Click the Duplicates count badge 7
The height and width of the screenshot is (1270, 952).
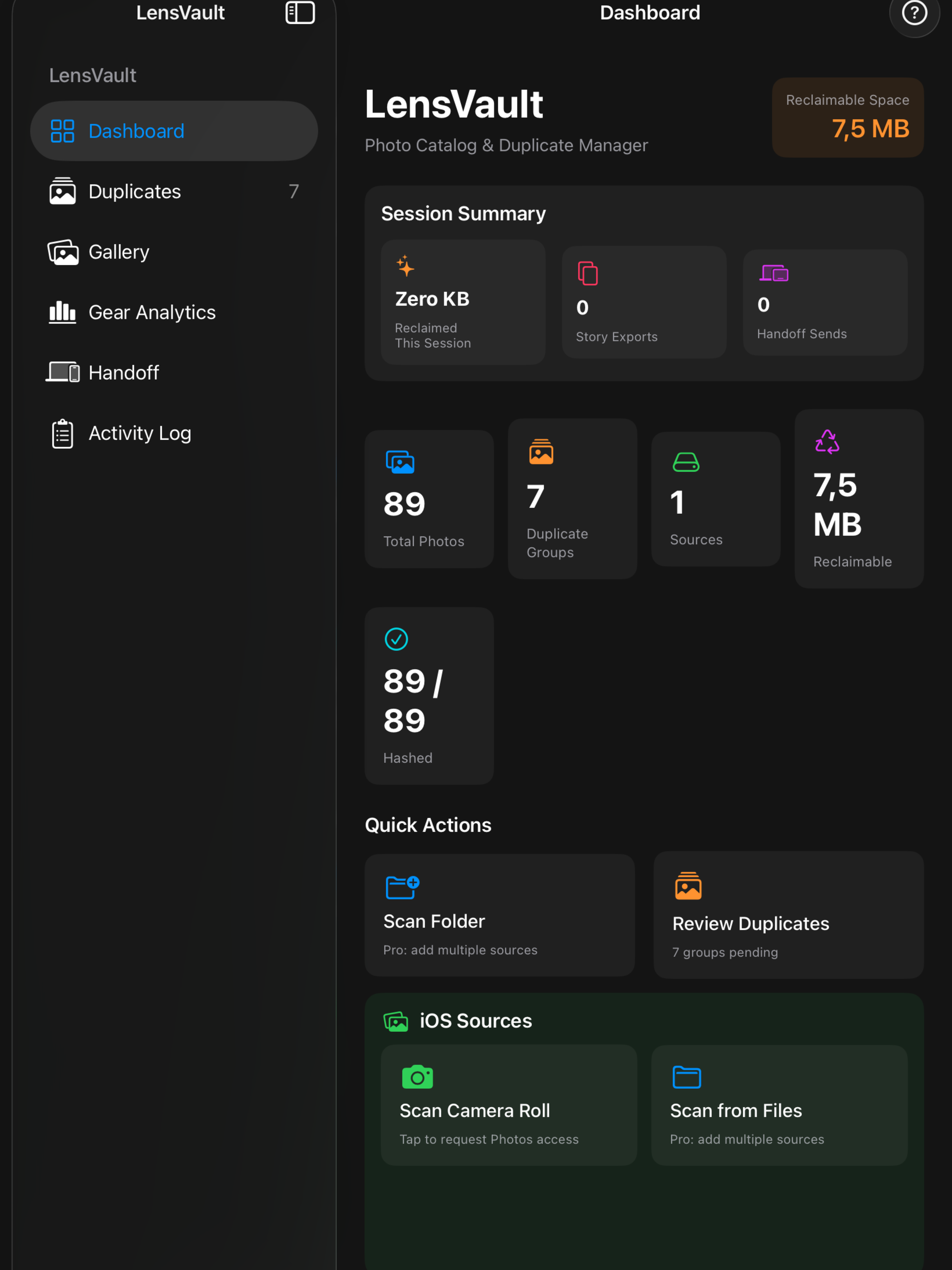[x=293, y=191]
